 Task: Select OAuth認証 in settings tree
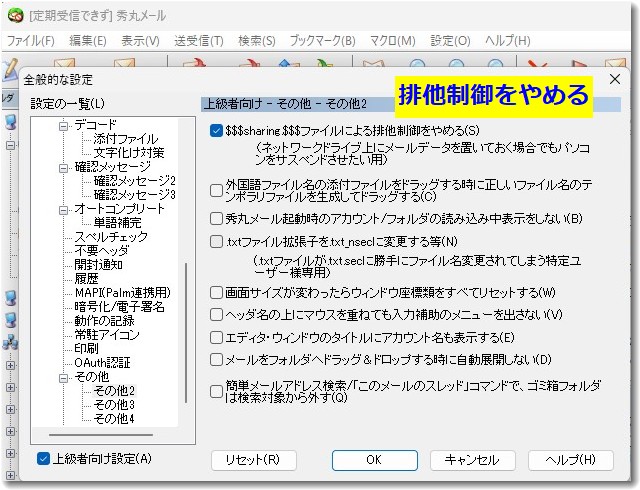[x=102, y=363]
